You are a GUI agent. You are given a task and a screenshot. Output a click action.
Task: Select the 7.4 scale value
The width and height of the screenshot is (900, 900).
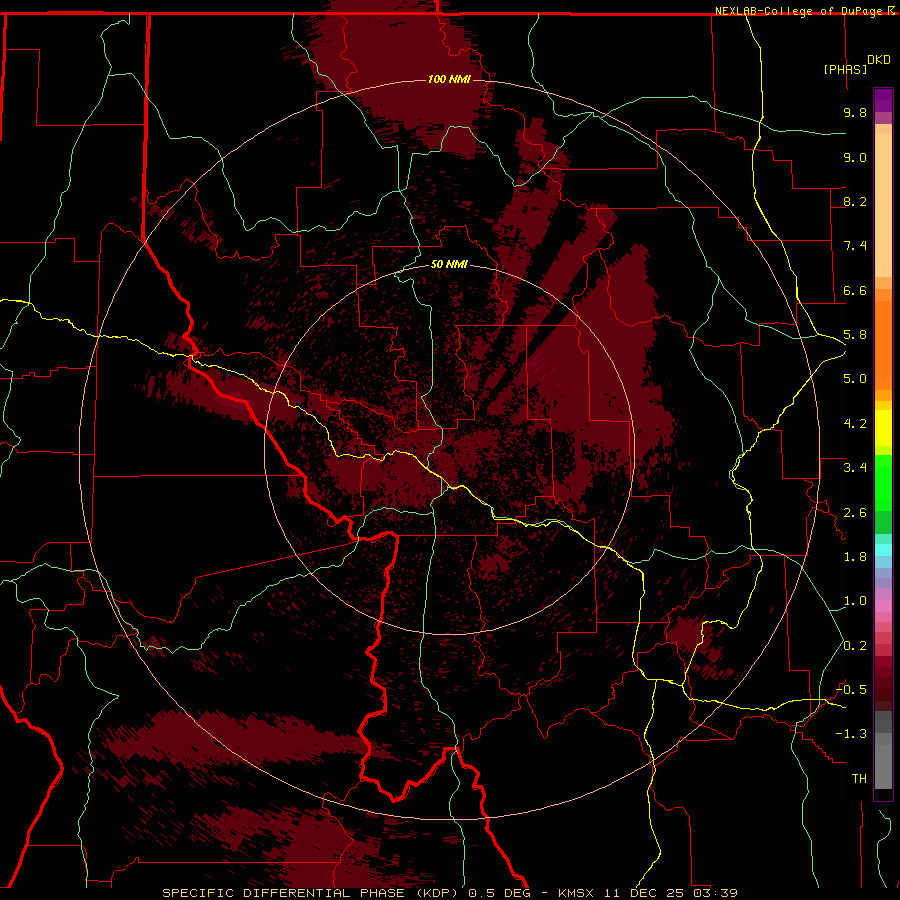pos(855,246)
